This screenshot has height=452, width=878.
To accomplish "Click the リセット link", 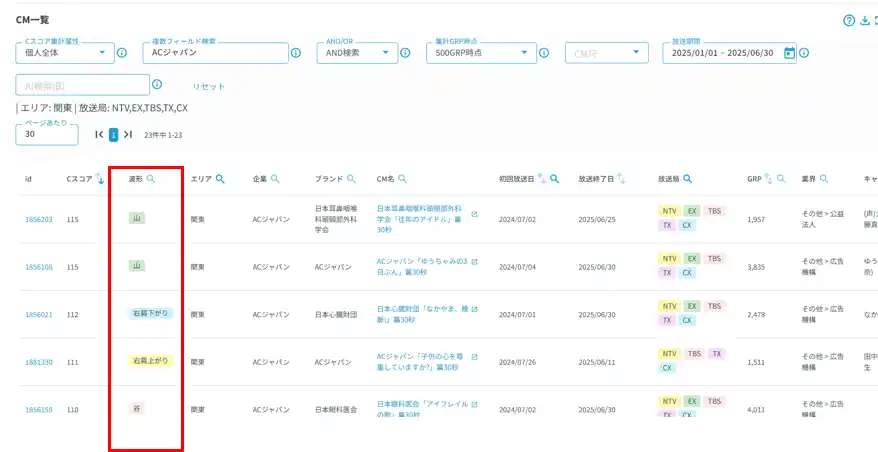I will (208, 87).
